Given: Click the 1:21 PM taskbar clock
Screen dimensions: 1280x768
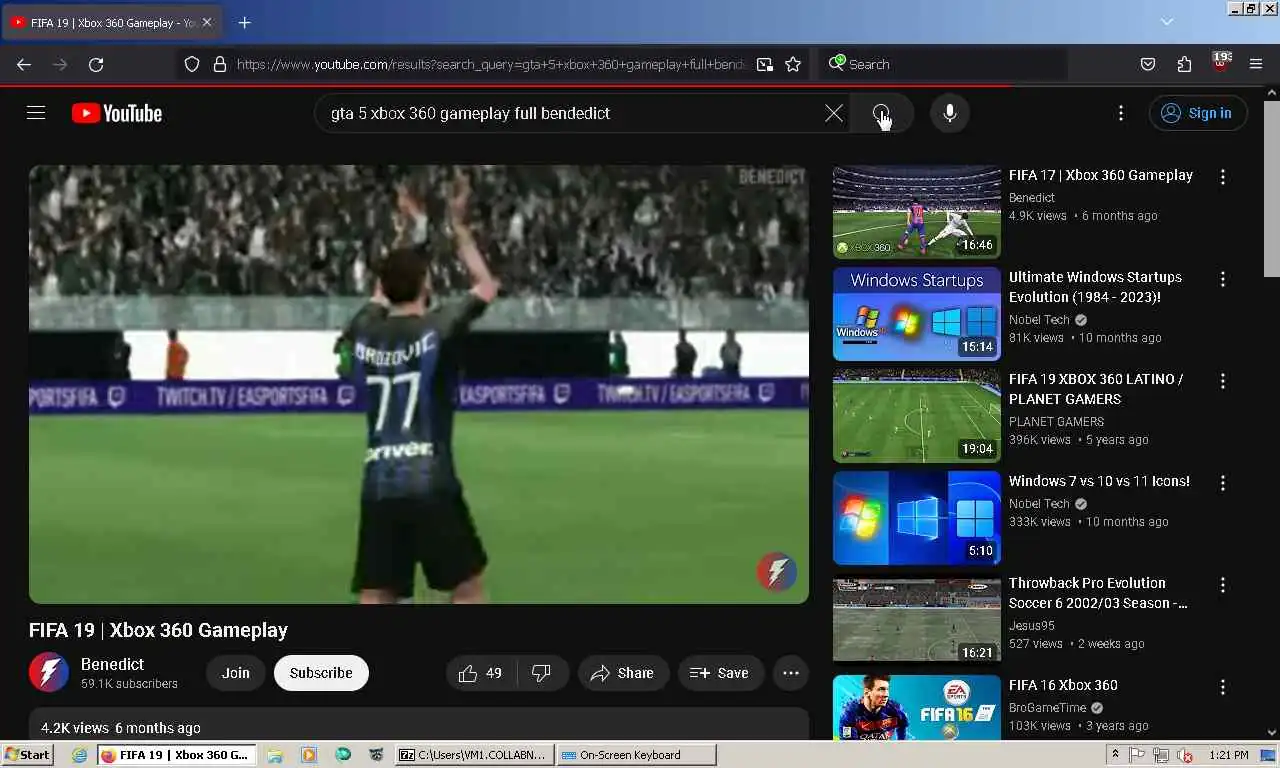Looking at the screenshot, I should coord(1228,755).
